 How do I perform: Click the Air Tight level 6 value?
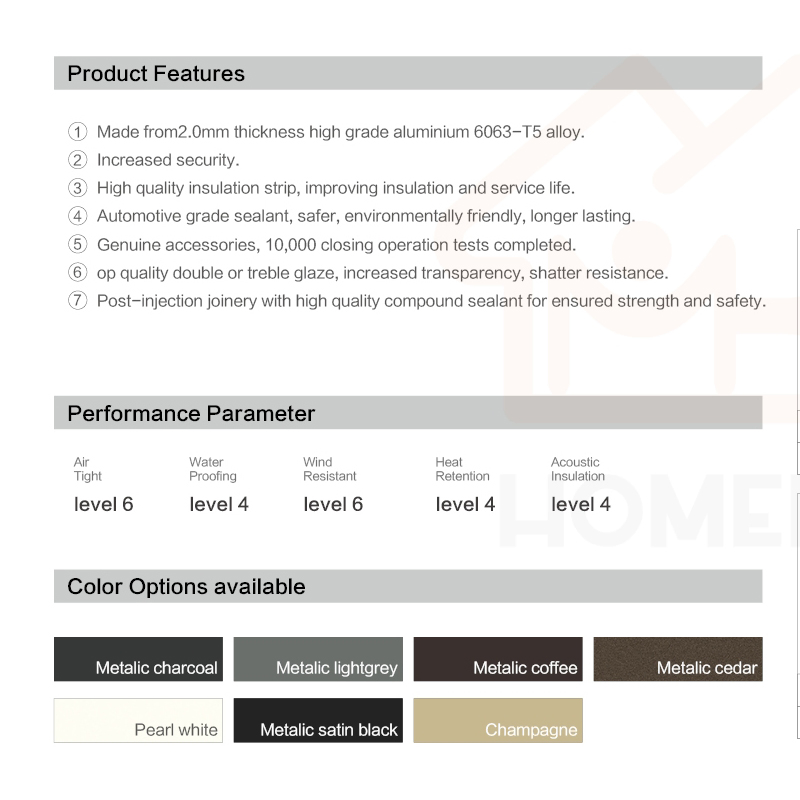coord(103,504)
